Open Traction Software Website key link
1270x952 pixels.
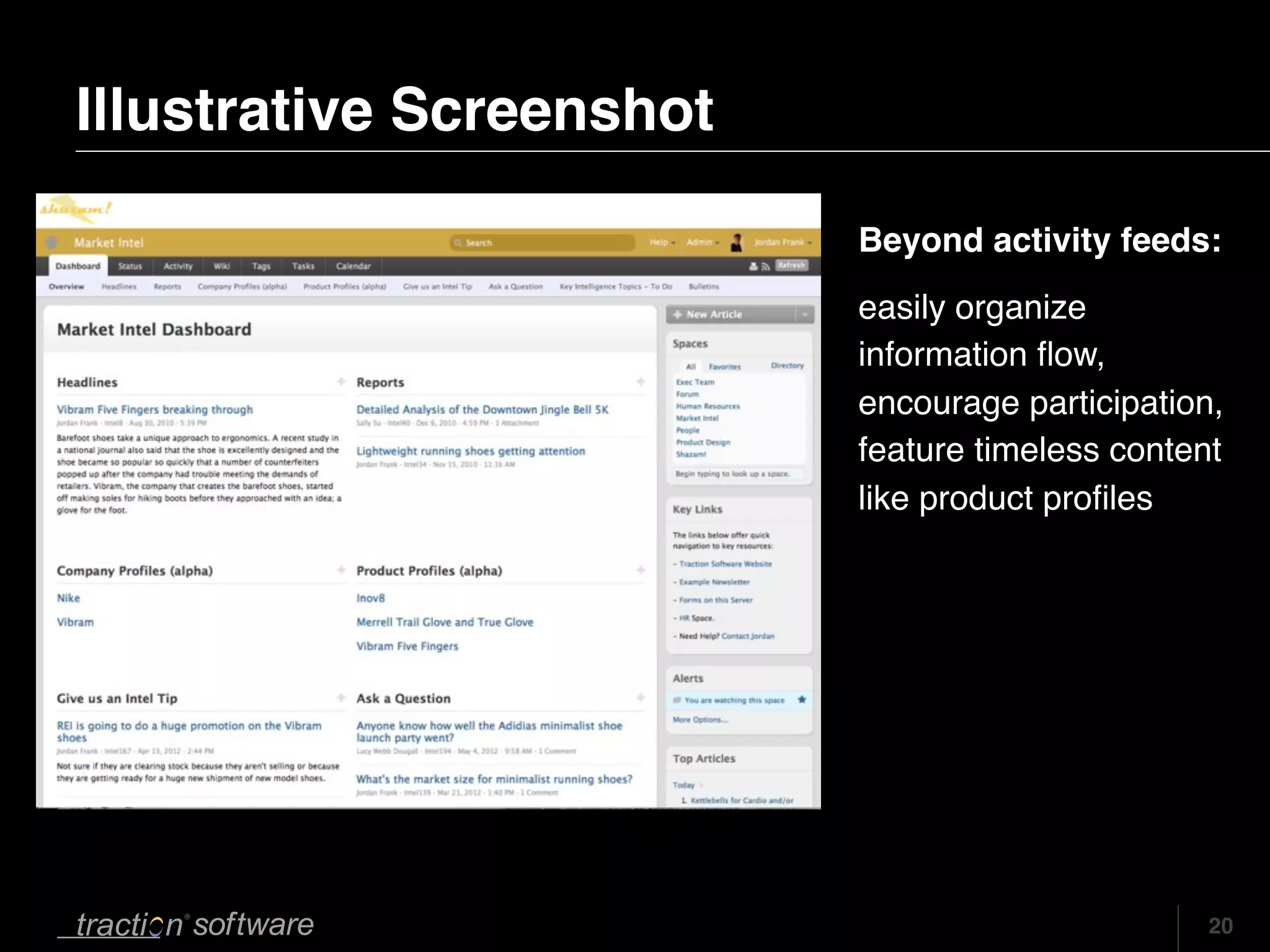click(726, 564)
